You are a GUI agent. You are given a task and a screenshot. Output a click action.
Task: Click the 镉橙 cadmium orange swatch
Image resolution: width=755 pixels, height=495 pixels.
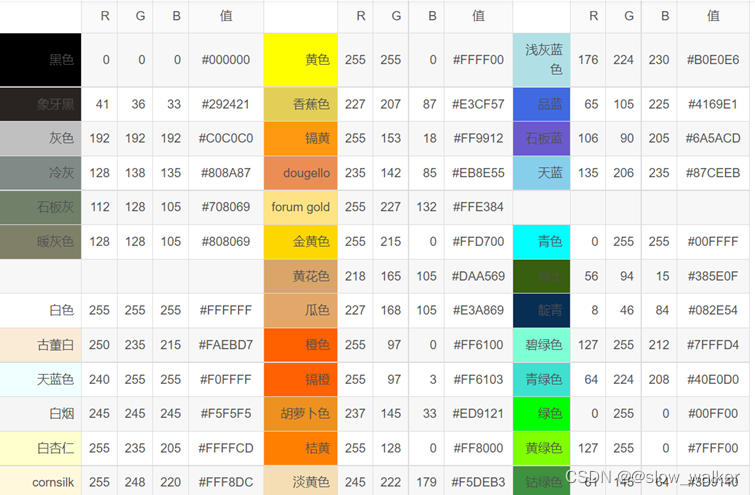(x=300, y=379)
